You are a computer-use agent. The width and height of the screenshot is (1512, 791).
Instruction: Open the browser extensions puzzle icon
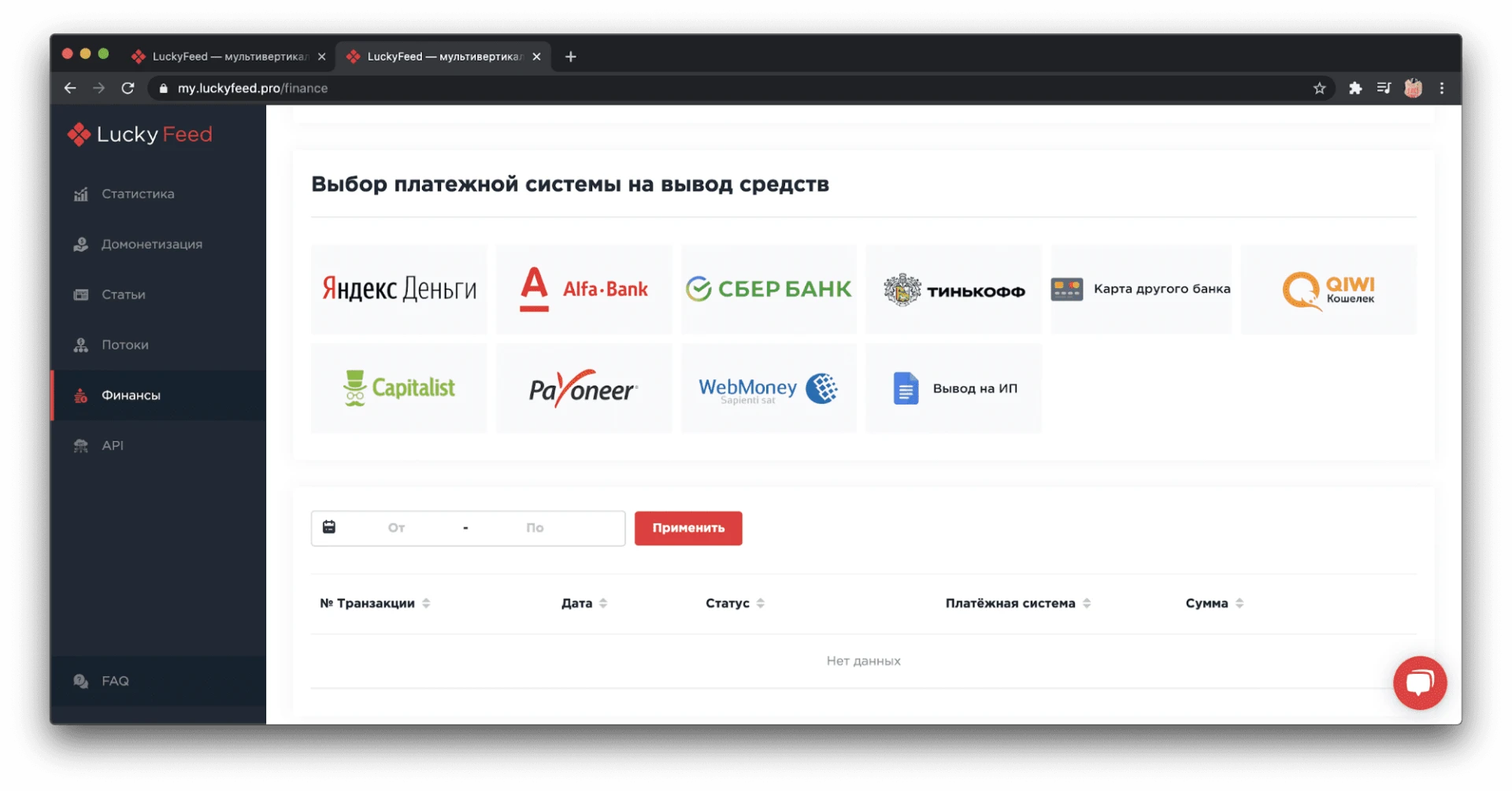point(1355,88)
